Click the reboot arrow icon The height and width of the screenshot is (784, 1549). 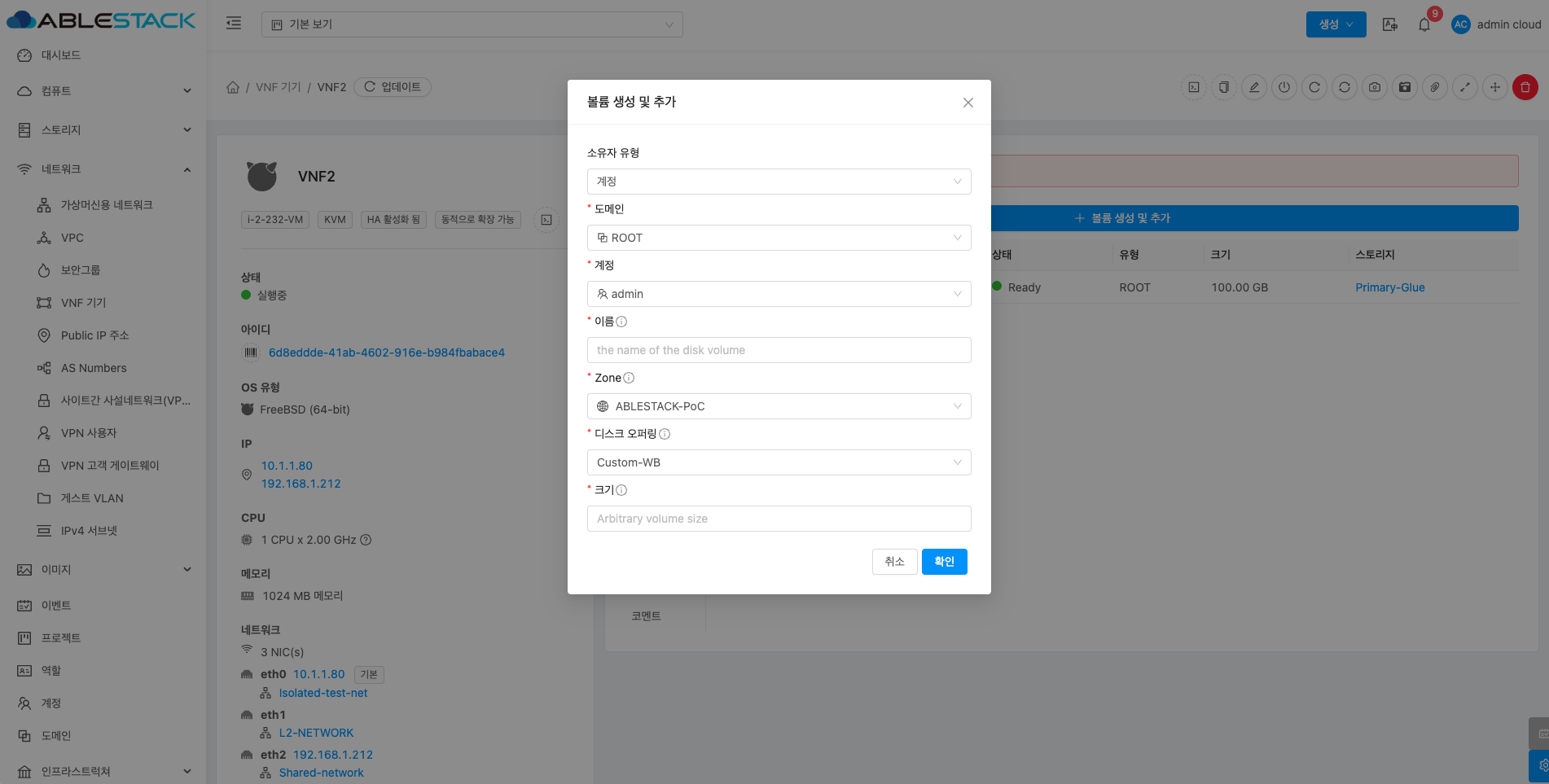pyautogui.click(x=1314, y=87)
